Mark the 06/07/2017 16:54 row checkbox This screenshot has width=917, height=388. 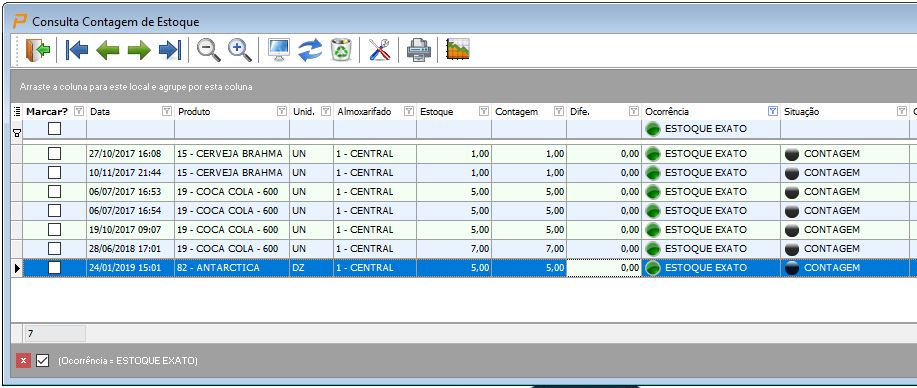(54, 210)
